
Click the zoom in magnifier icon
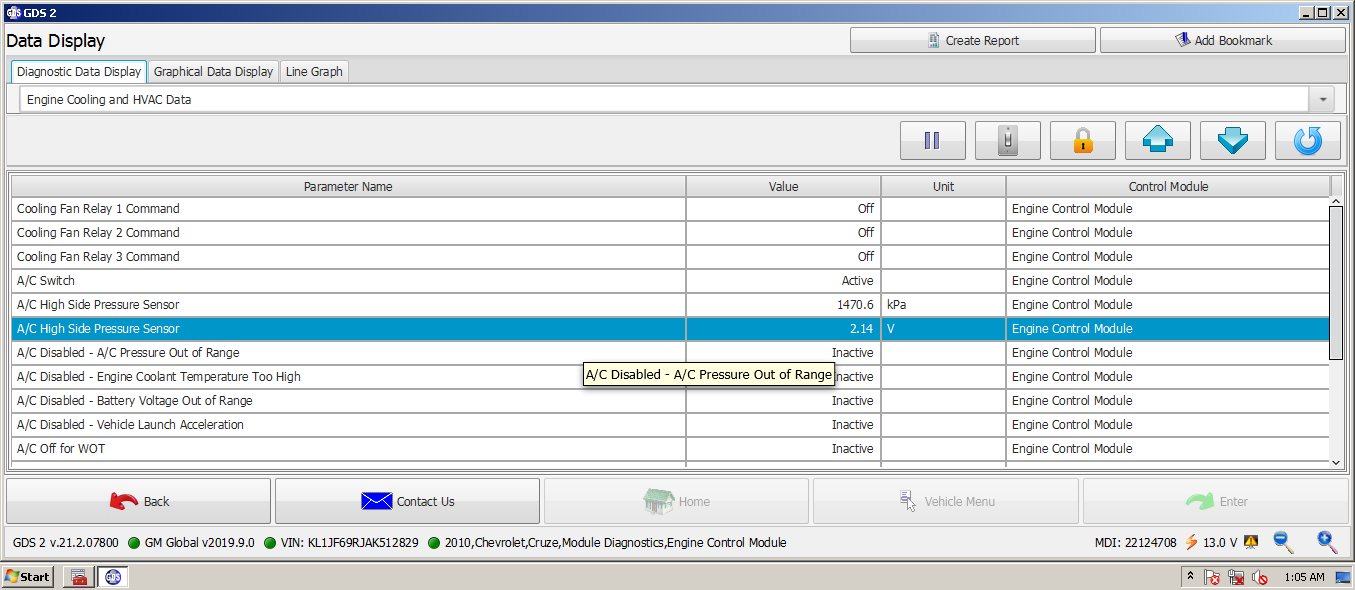1327,542
